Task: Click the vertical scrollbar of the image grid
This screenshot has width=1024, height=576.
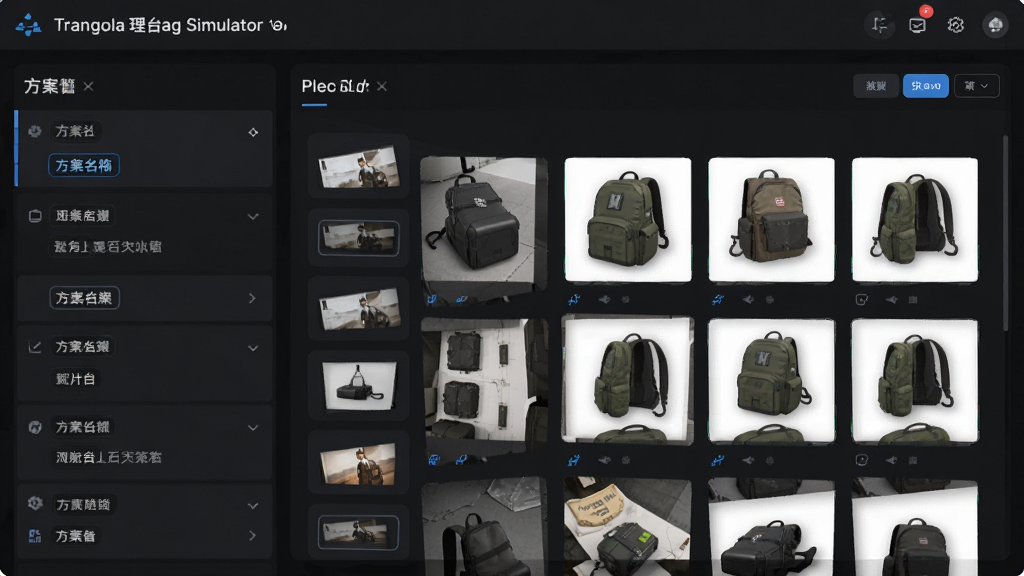Action: 1006,234
